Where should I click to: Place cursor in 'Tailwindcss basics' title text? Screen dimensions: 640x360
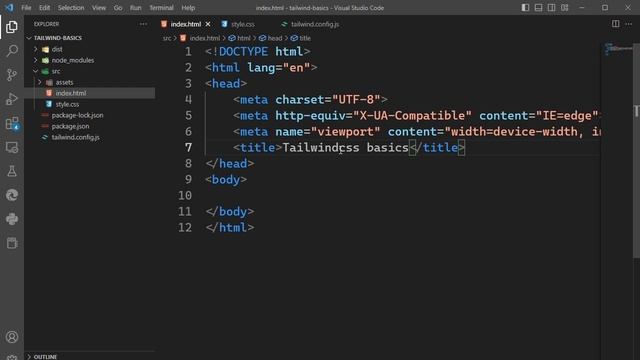coord(345,148)
